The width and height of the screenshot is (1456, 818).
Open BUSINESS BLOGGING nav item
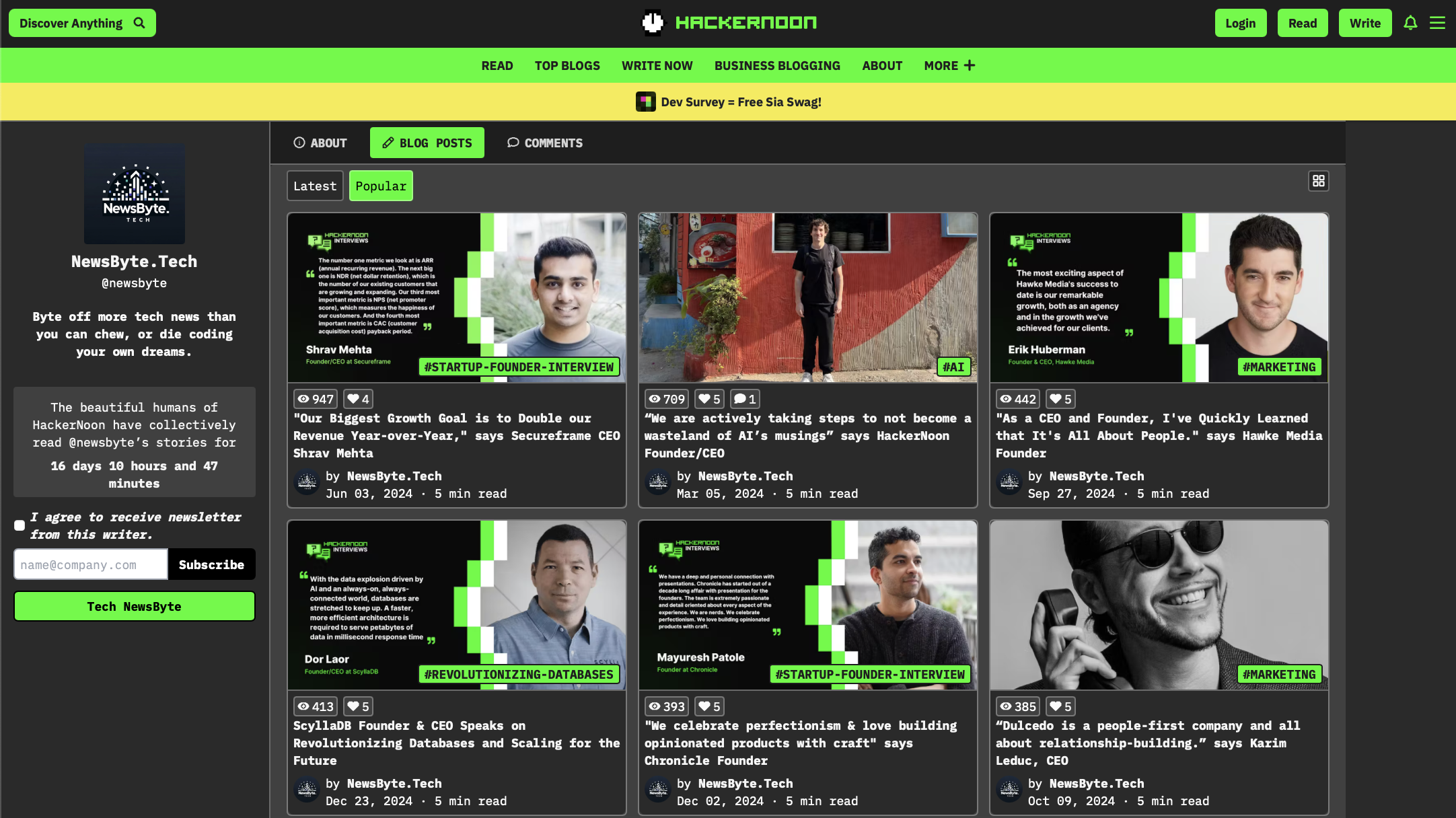click(777, 65)
